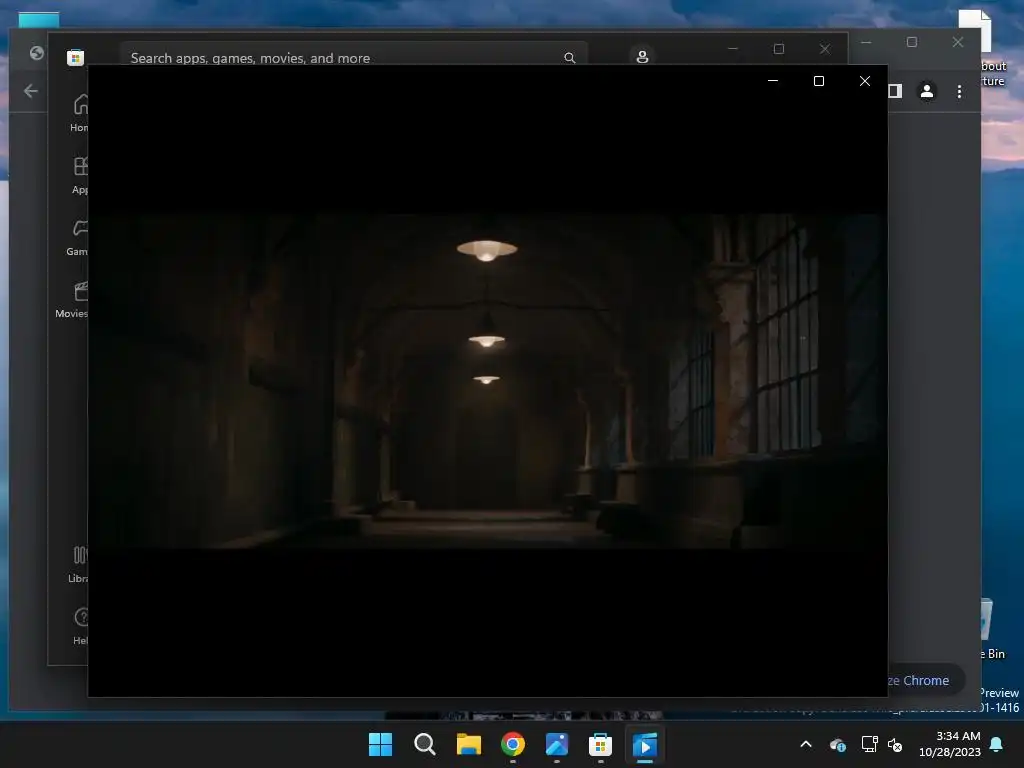Switch to Microsoft Store in taskbar
The height and width of the screenshot is (768, 1024).
[600, 744]
